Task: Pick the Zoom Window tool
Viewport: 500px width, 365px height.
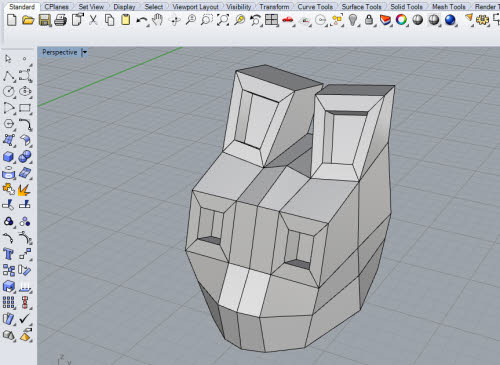Action: pos(207,20)
